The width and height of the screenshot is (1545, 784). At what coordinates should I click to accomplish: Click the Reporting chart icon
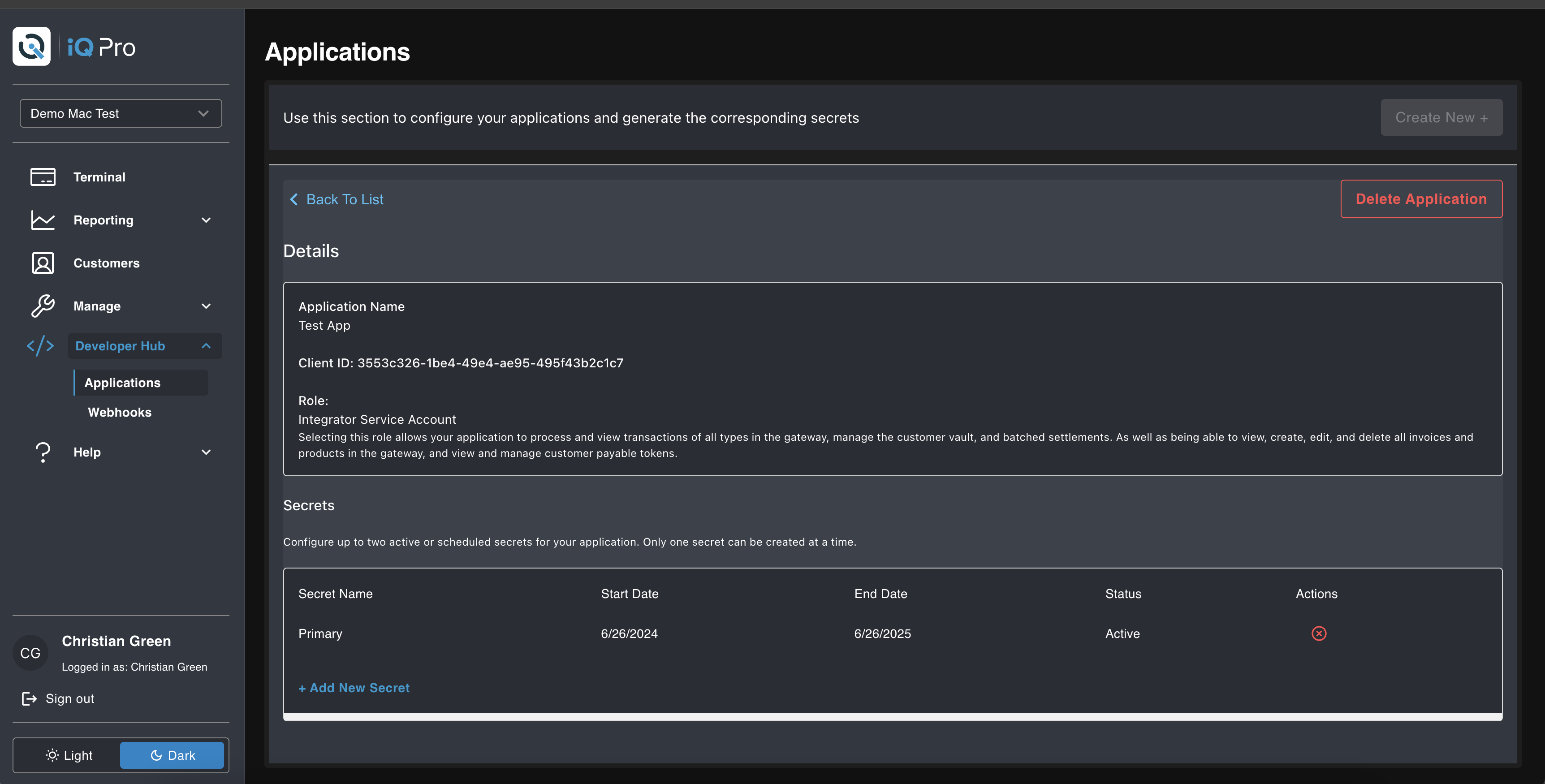click(43, 220)
